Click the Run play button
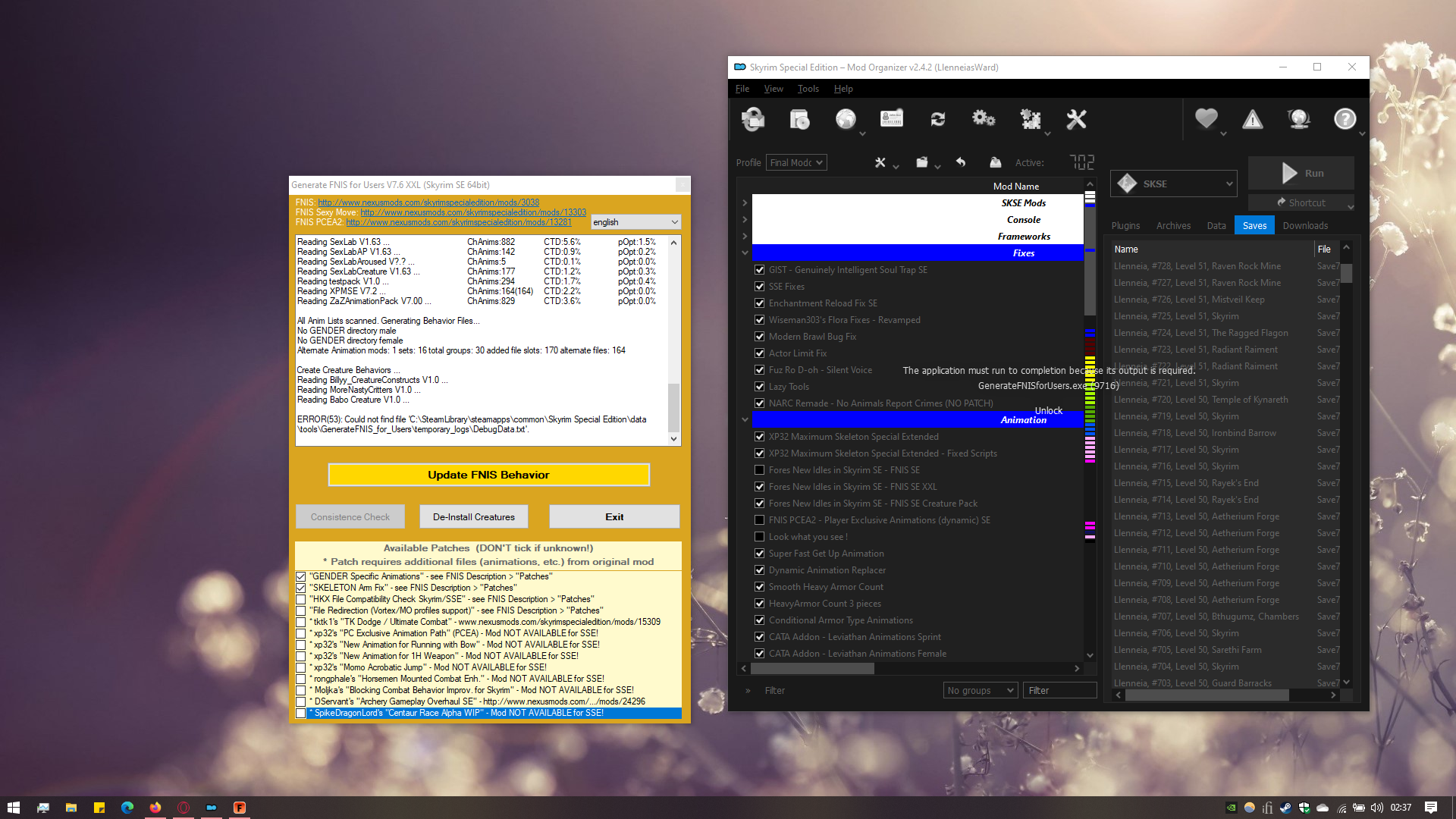 click(x=1301, y=173)
